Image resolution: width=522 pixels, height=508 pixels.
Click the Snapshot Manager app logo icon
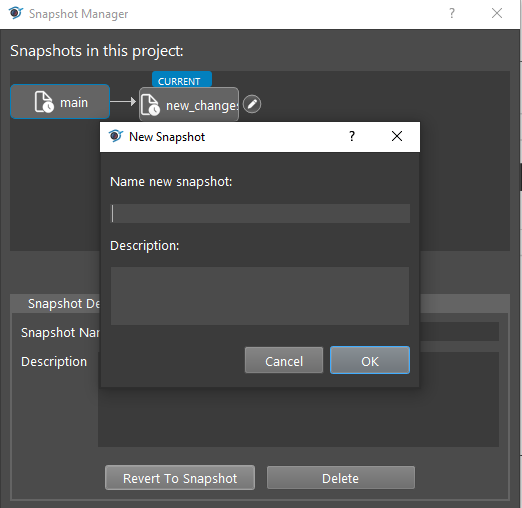pos(15,13)
